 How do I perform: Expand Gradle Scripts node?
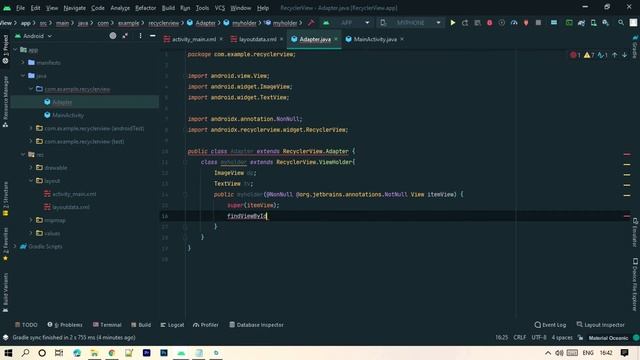pos(16,246)
